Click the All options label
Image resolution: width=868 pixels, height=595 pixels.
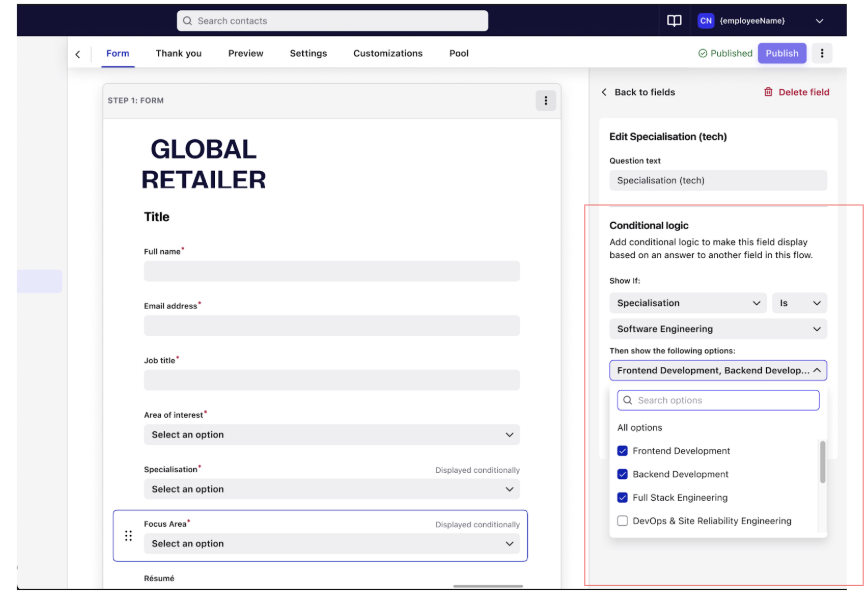(639, 428)
